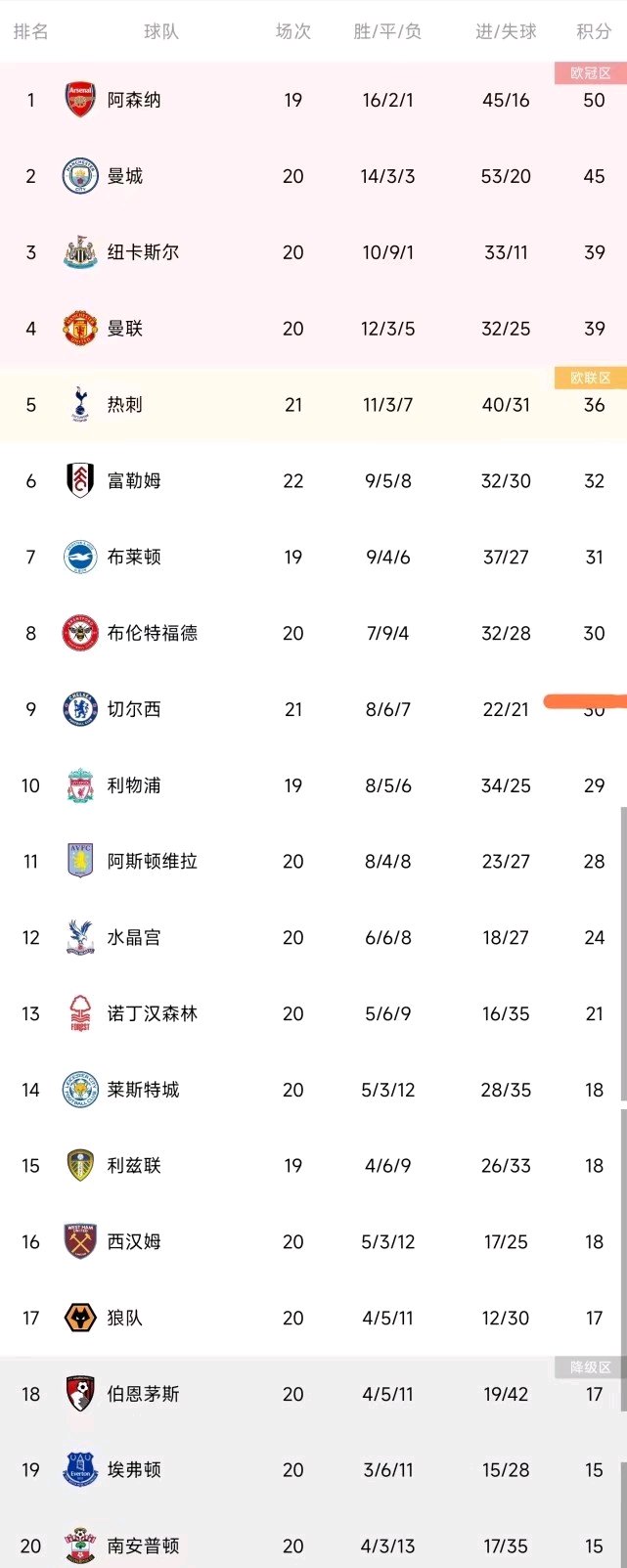Tap the Wolves club crest icon

[80, 1318]
